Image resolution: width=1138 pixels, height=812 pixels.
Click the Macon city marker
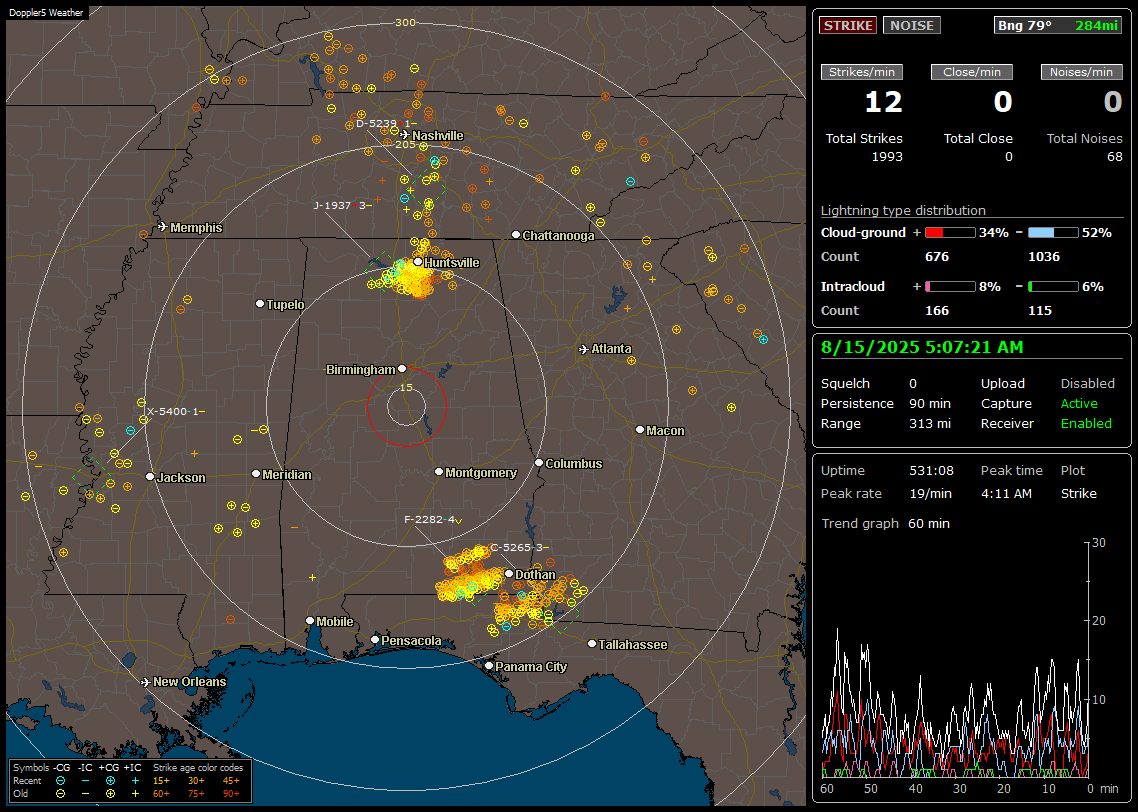click(x=640, y=430)
